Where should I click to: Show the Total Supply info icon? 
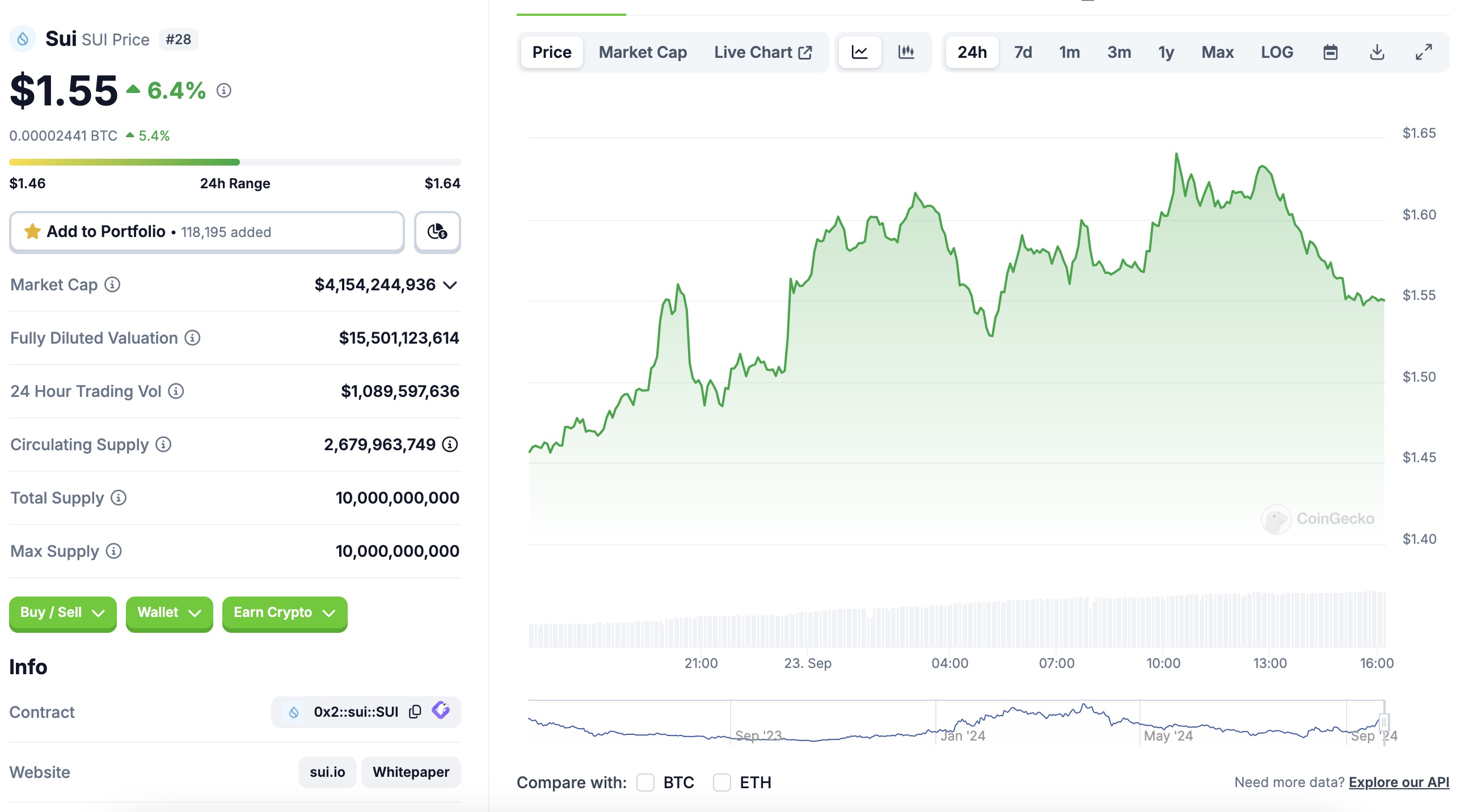point(119,498)
